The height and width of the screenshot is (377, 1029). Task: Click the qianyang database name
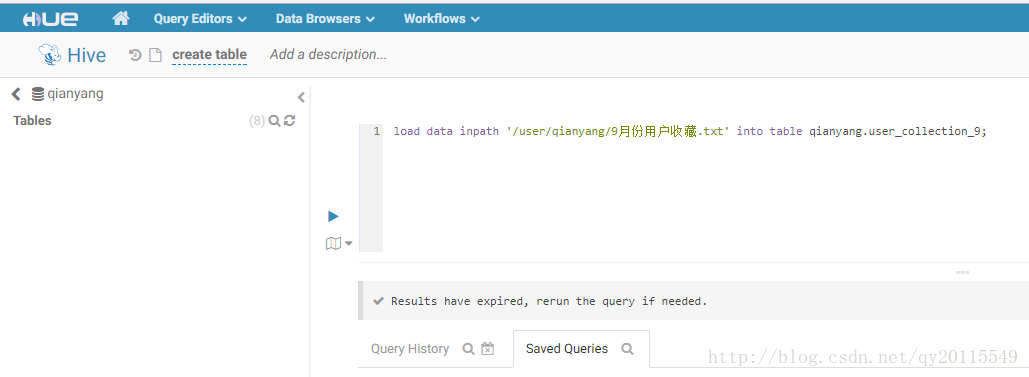[x=75, y=94]
